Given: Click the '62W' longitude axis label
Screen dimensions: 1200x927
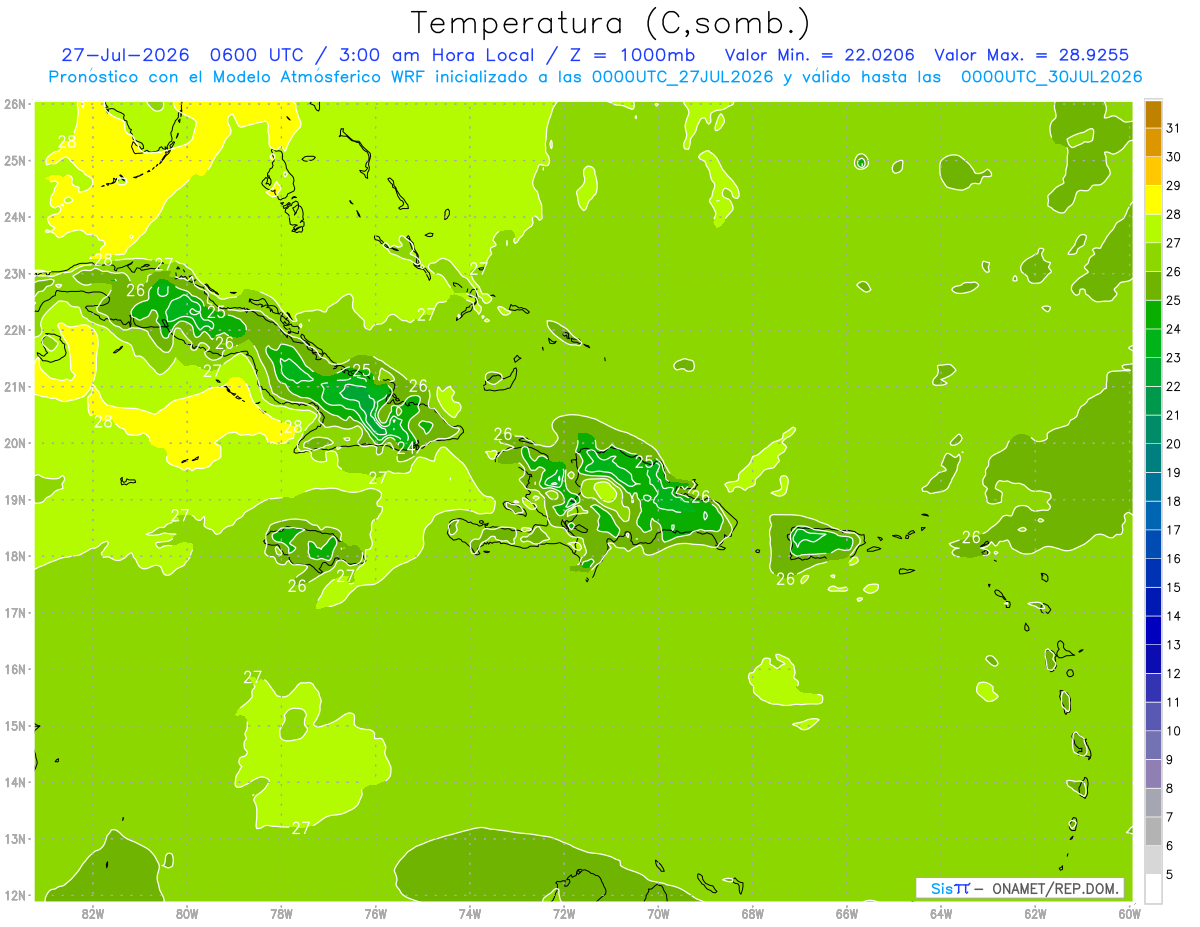Looking at the screenshot, I should point(1035,913).
